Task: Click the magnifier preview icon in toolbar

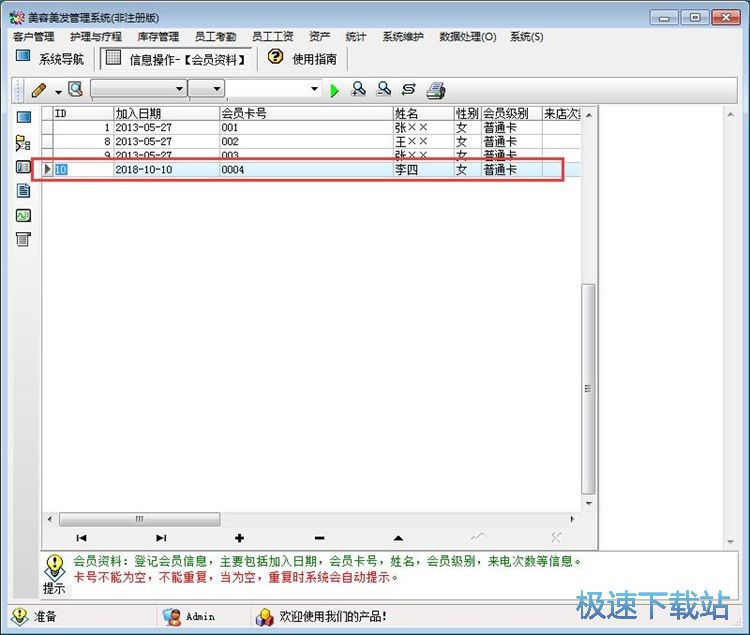Action: pos(76,89)
